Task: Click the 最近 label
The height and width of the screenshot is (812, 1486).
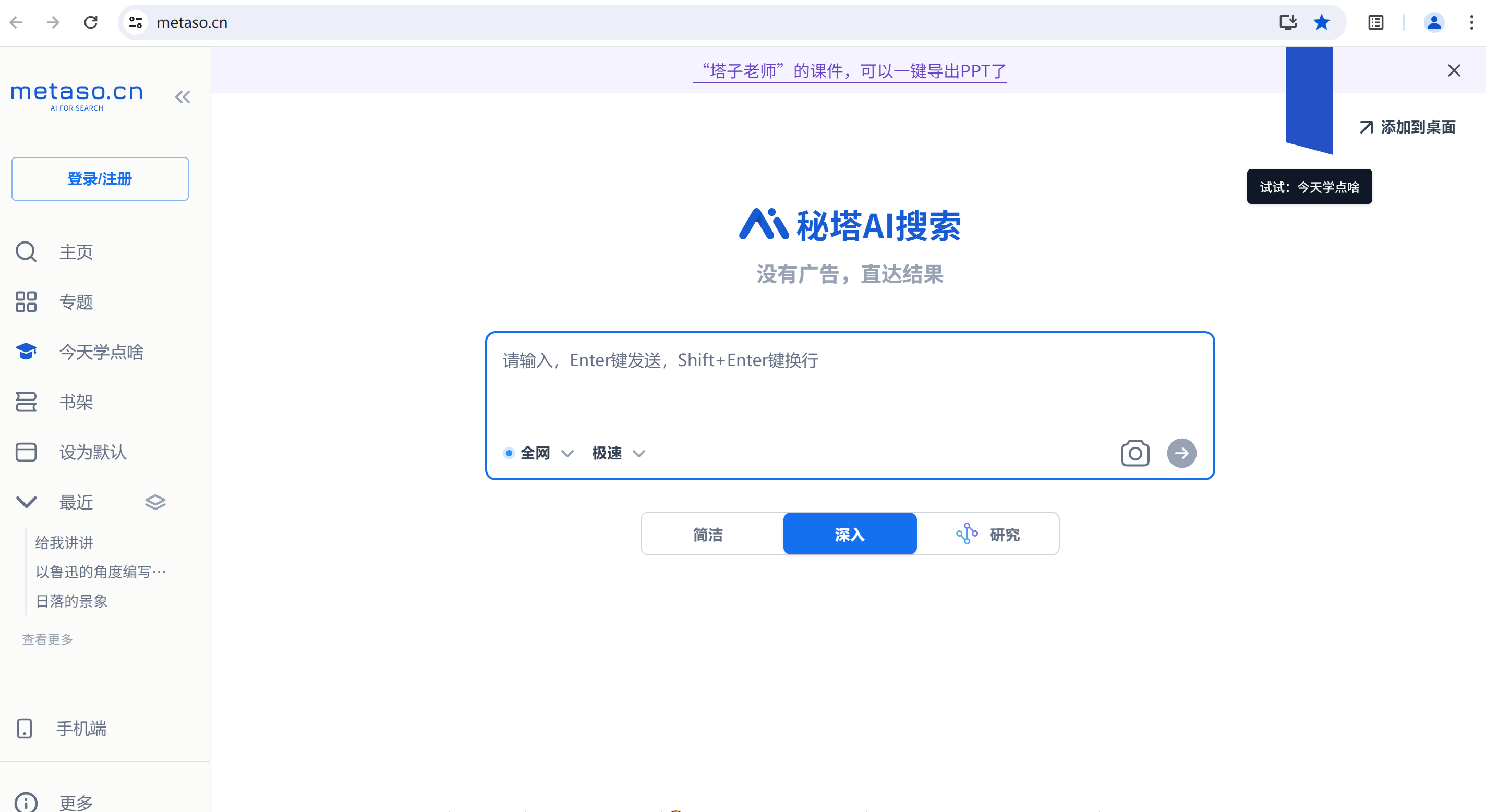Action: click(76, 502)
